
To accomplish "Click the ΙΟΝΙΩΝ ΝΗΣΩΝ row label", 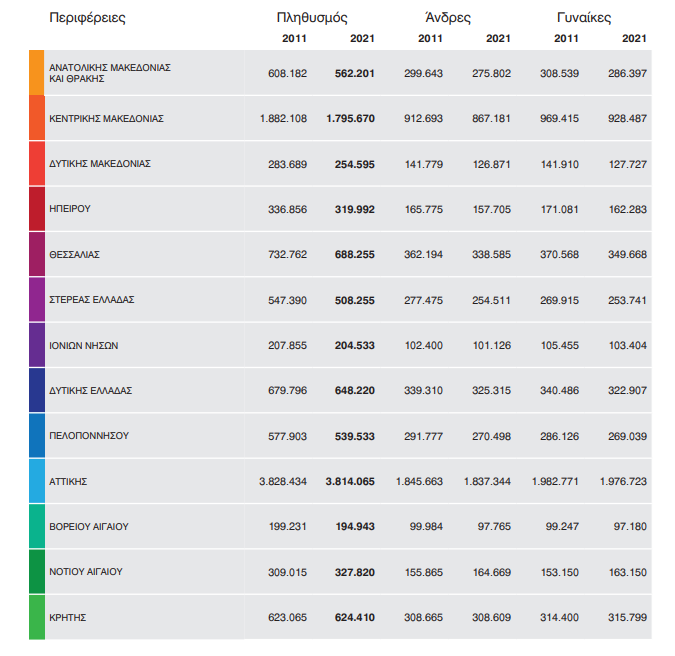I will coord(84,345).
